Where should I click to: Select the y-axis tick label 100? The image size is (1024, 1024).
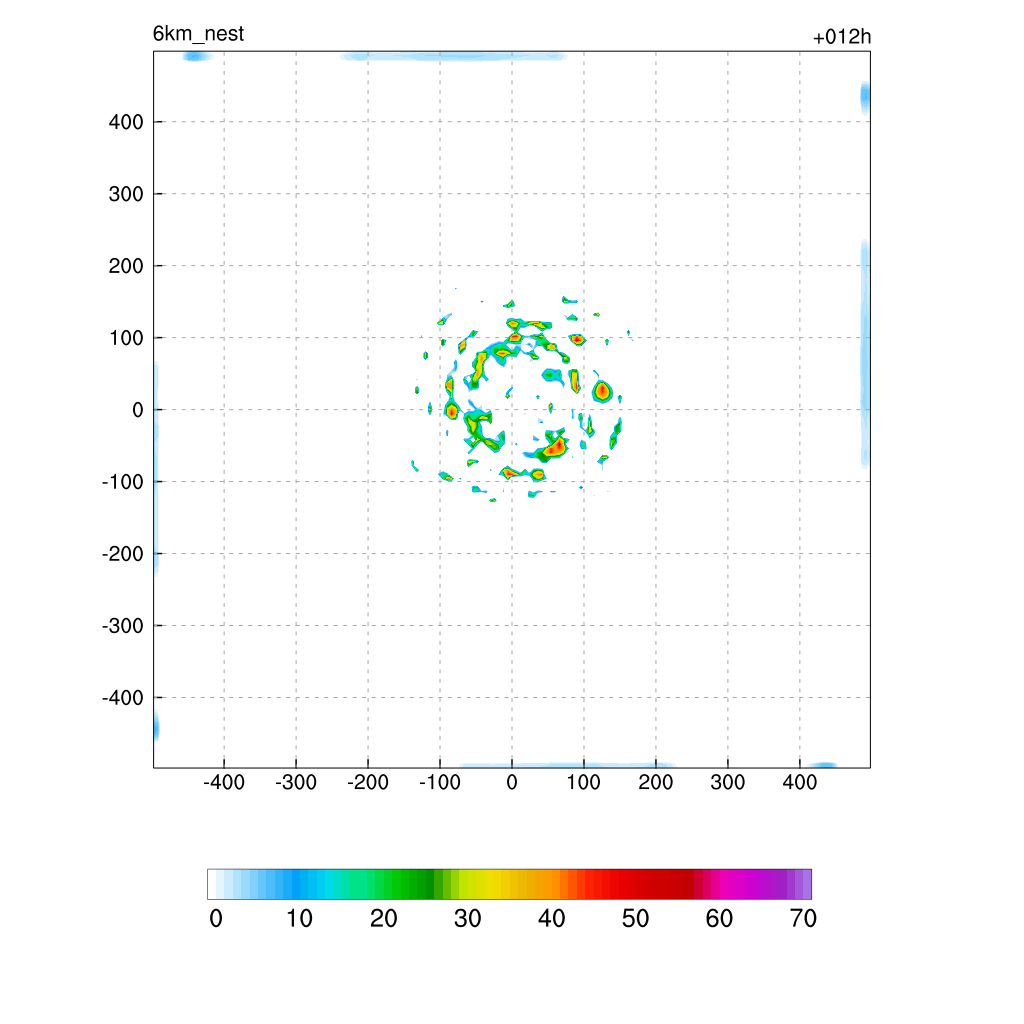[x=126, y=338]
